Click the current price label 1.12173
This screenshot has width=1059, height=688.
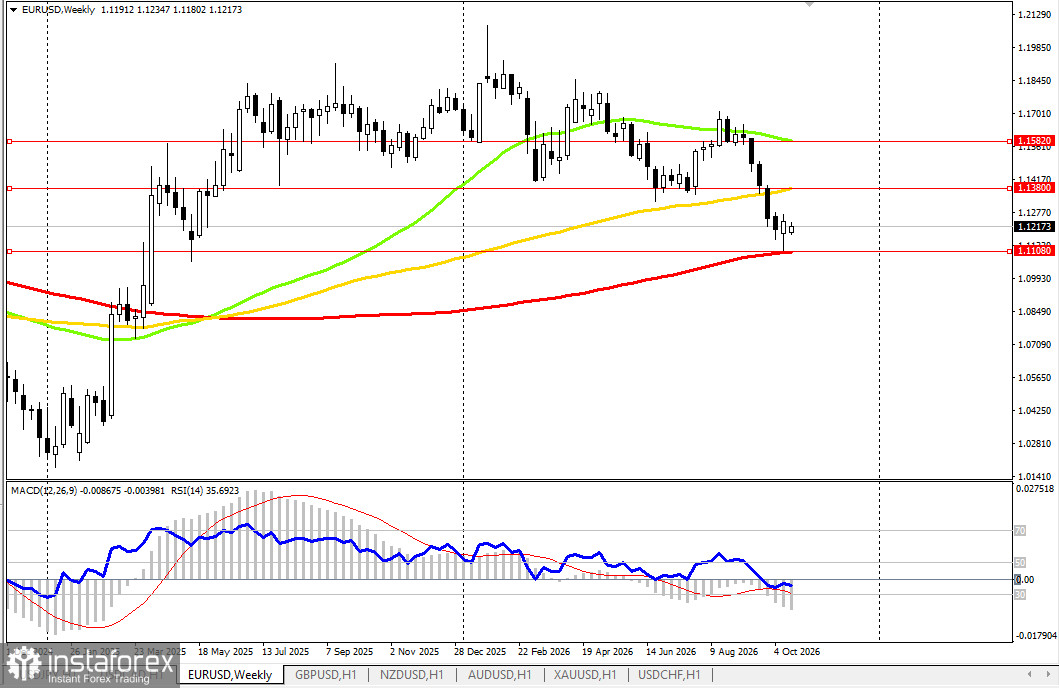point(1034,227)
